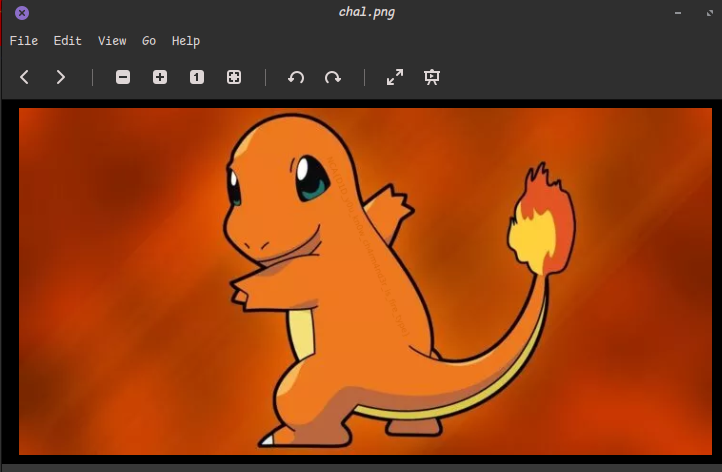Rotate the image clockwise
The width and height of the screenshot is (722, 472).
333,77
